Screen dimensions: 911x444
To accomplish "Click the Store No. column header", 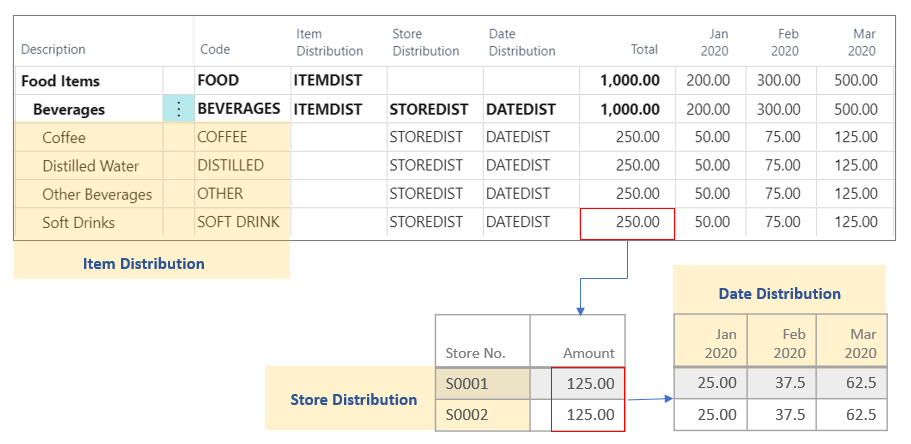I will (475, 352).
